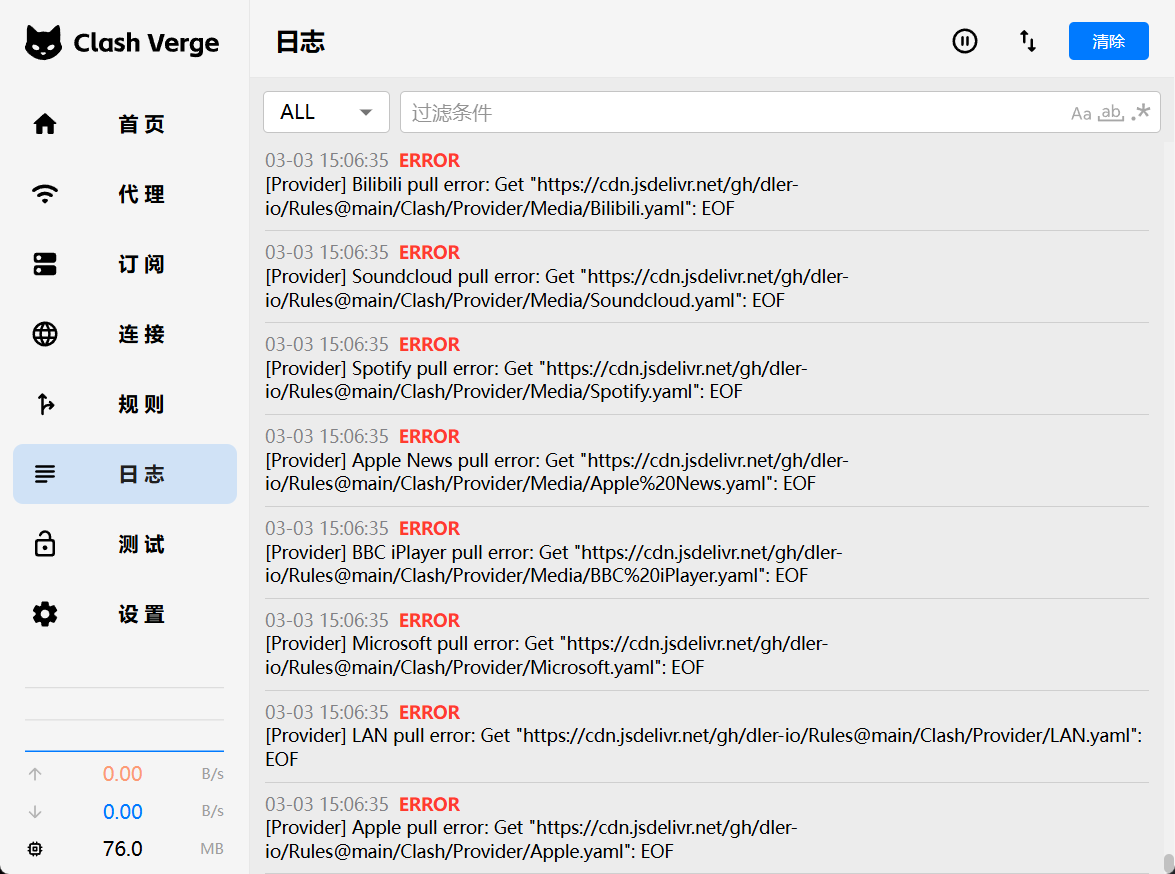Image resolution: width=1175 pixels, height=874 pixels.
Task: Toggle match whole word (ab) filter option
Action: click(x=1110, y=113)
